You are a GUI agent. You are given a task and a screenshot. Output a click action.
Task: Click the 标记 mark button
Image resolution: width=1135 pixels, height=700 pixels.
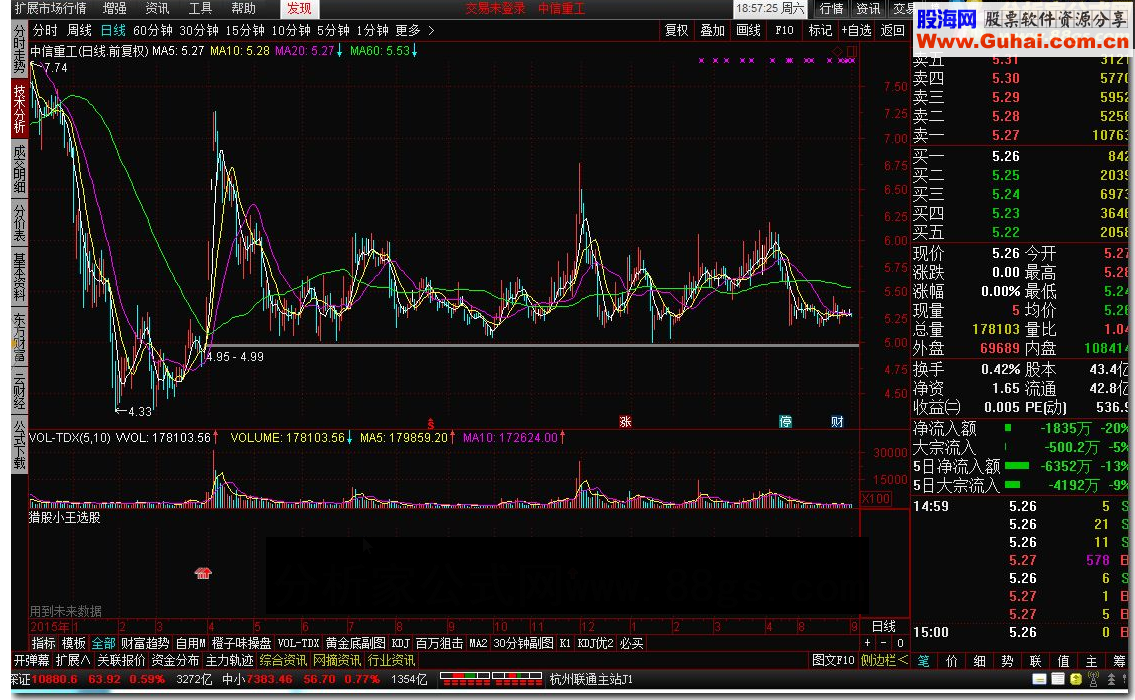click(820, 30)
